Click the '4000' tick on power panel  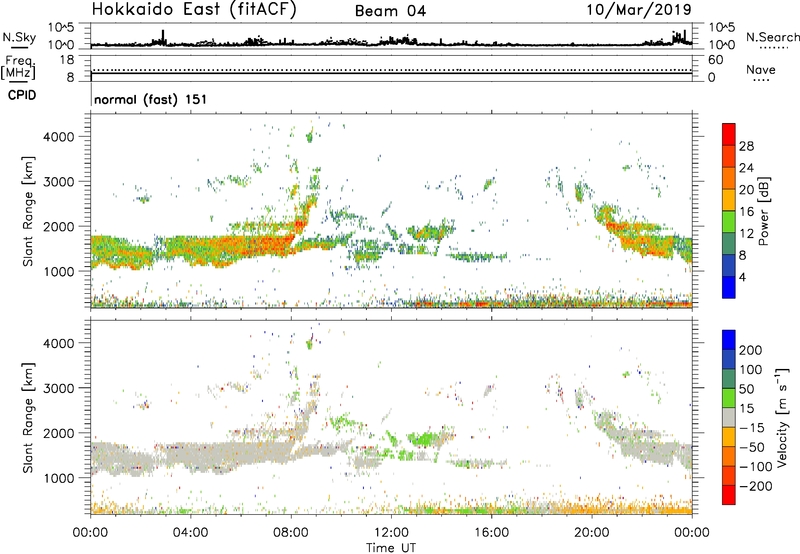(59, 137)
